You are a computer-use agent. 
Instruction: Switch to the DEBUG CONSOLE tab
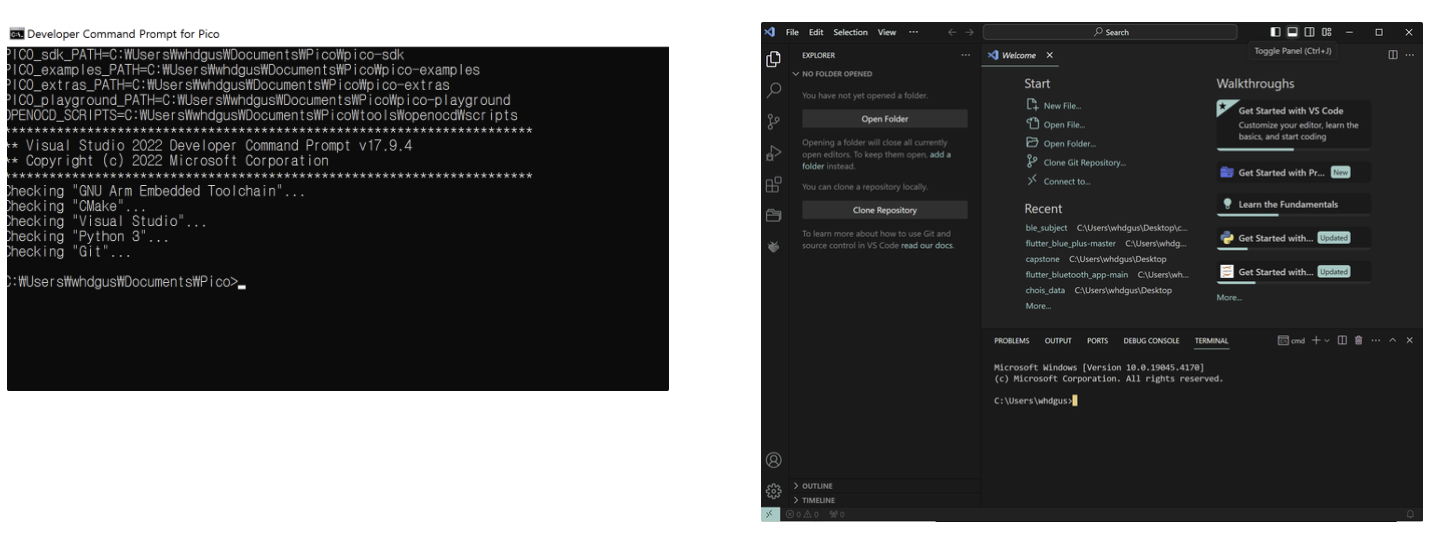1151,341
